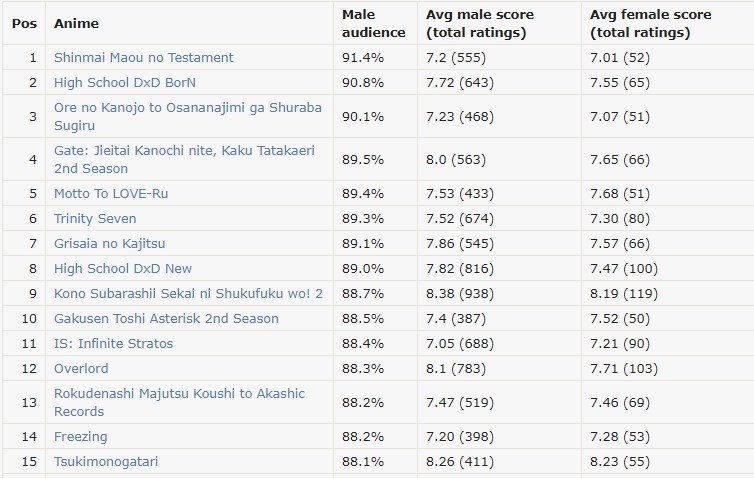This screenshot has width=754, height=478.
Task: Open Grisaia no Kajitsu link
Action: point(110,243)
